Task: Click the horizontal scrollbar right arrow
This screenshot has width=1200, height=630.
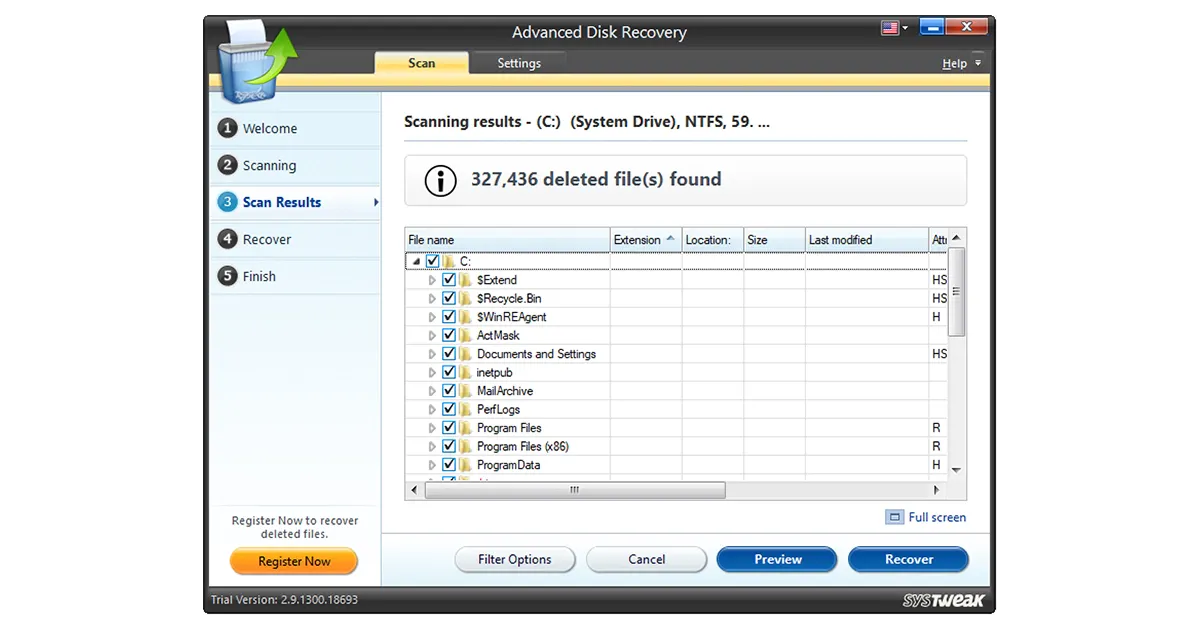Action: pos(937,490)
